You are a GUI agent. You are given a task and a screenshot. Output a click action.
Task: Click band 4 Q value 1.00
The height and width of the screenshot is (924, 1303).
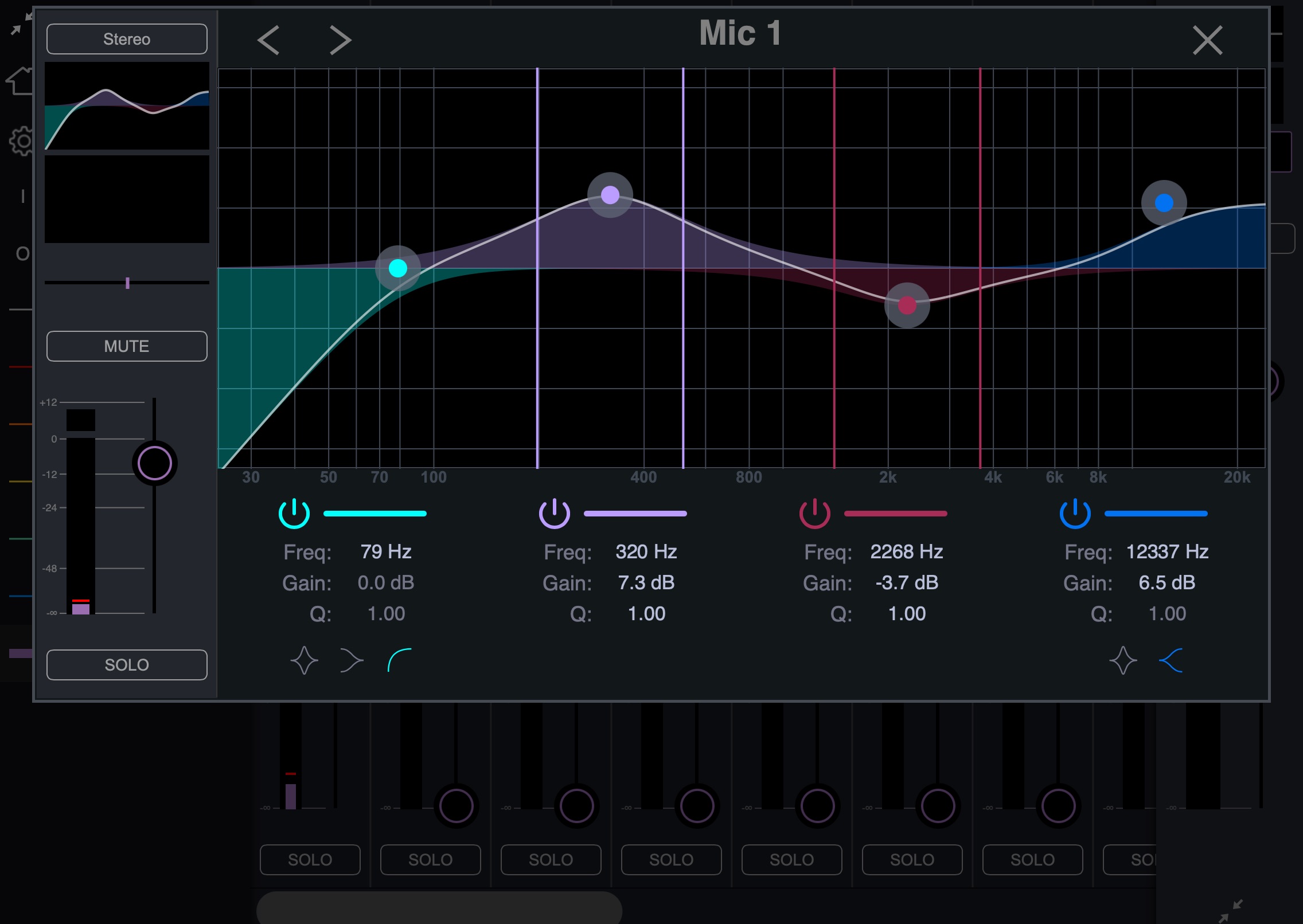1167,613
